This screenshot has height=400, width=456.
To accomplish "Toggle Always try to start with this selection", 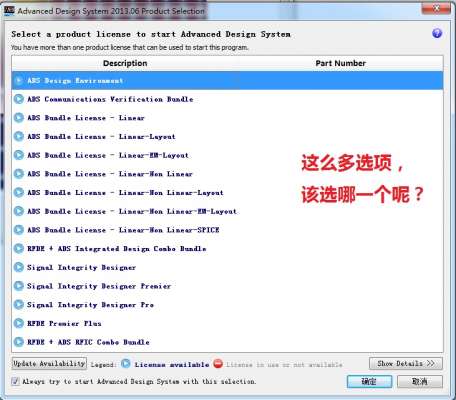I will pyautogui.click(x=15, y=381).
